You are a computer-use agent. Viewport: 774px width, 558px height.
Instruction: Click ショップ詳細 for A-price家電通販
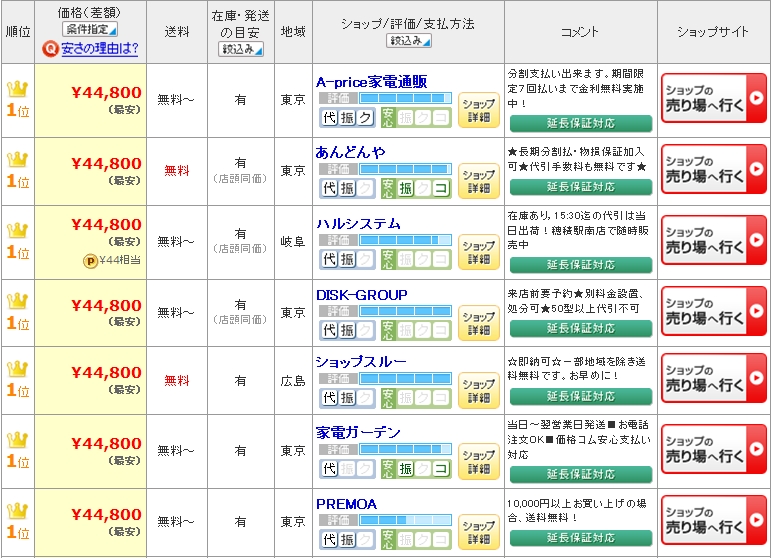479,111
